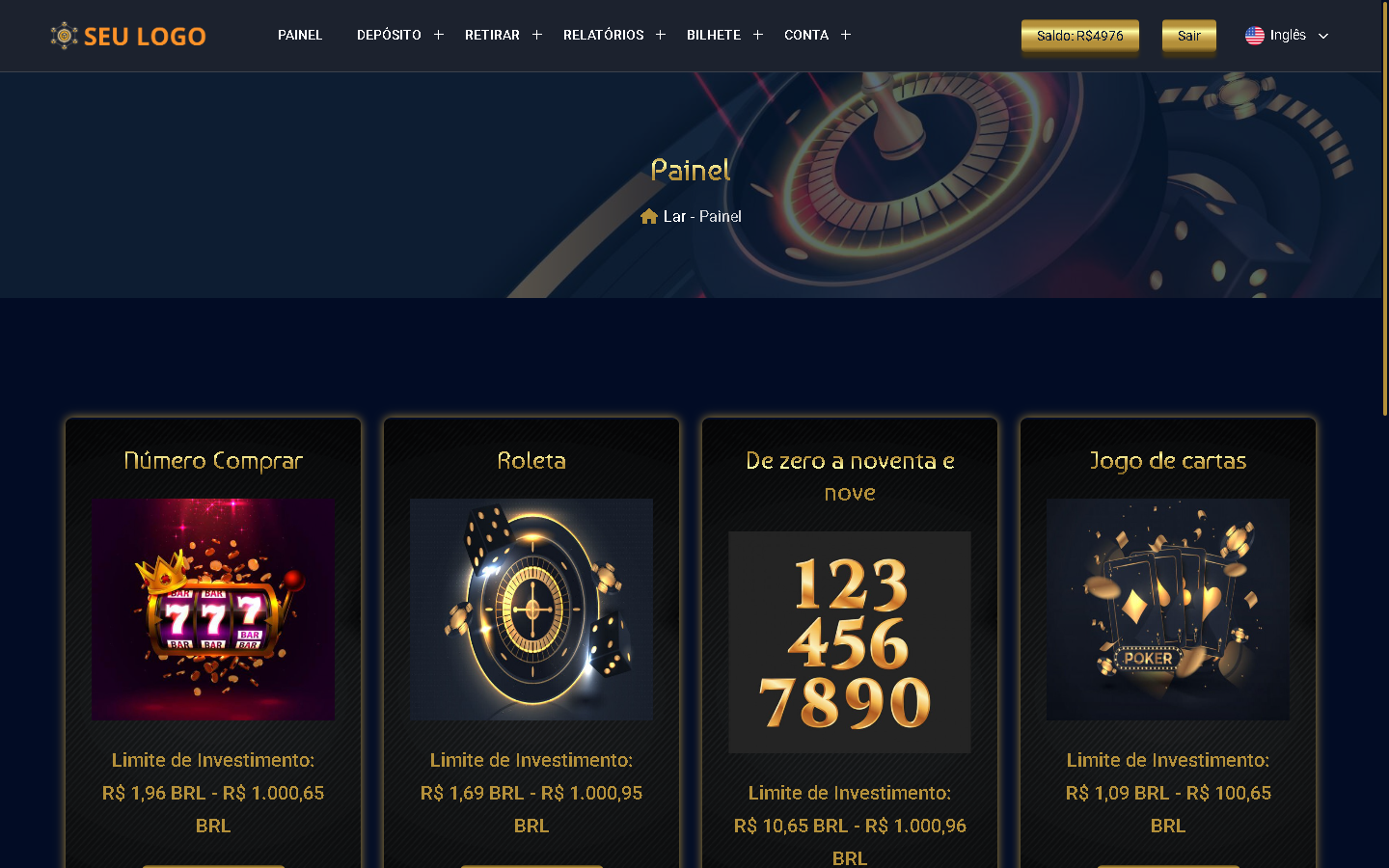Click the SEU LOGO gear icon

64,36
